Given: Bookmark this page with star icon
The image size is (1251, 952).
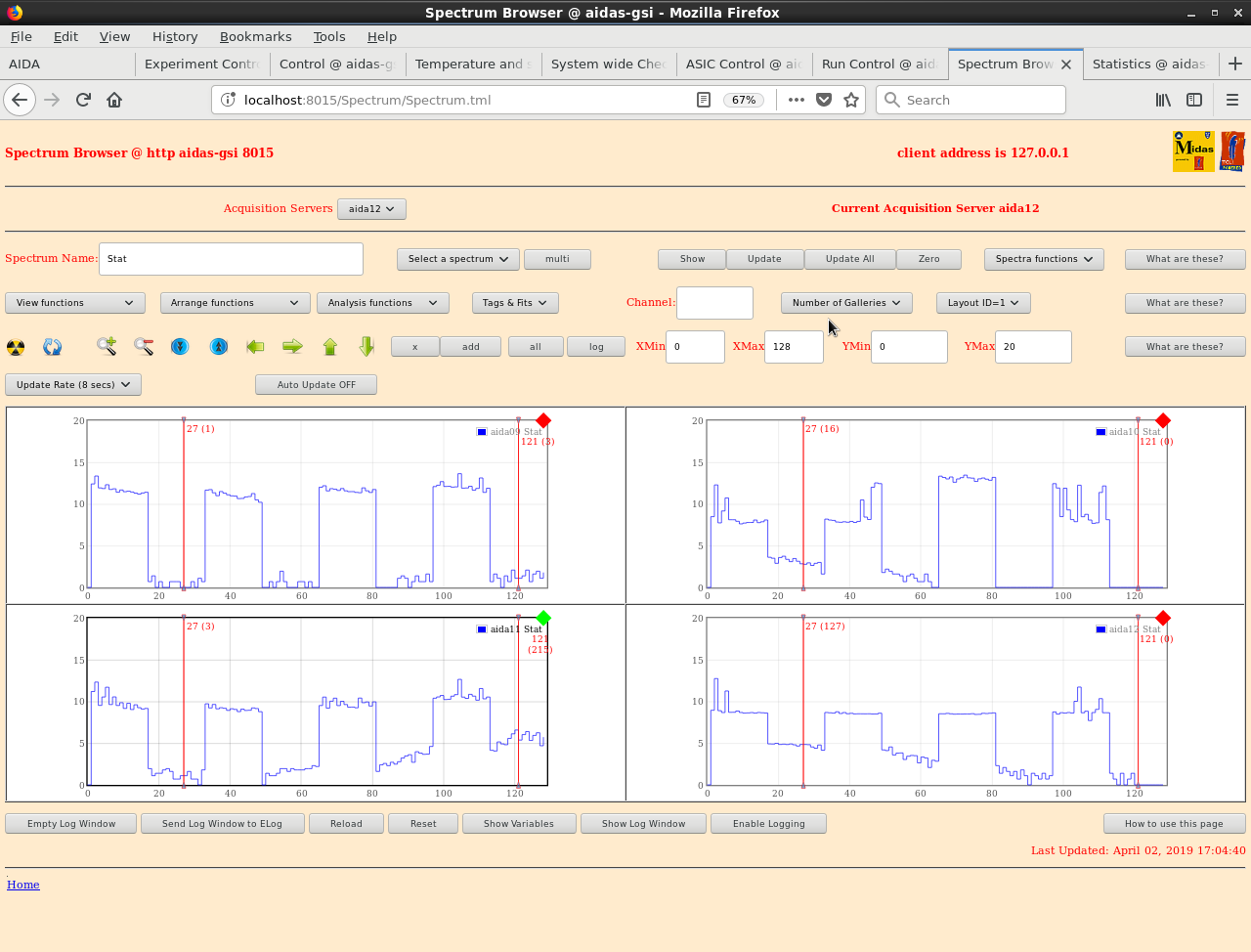Looking at the screenshot, I should [851, 100].
